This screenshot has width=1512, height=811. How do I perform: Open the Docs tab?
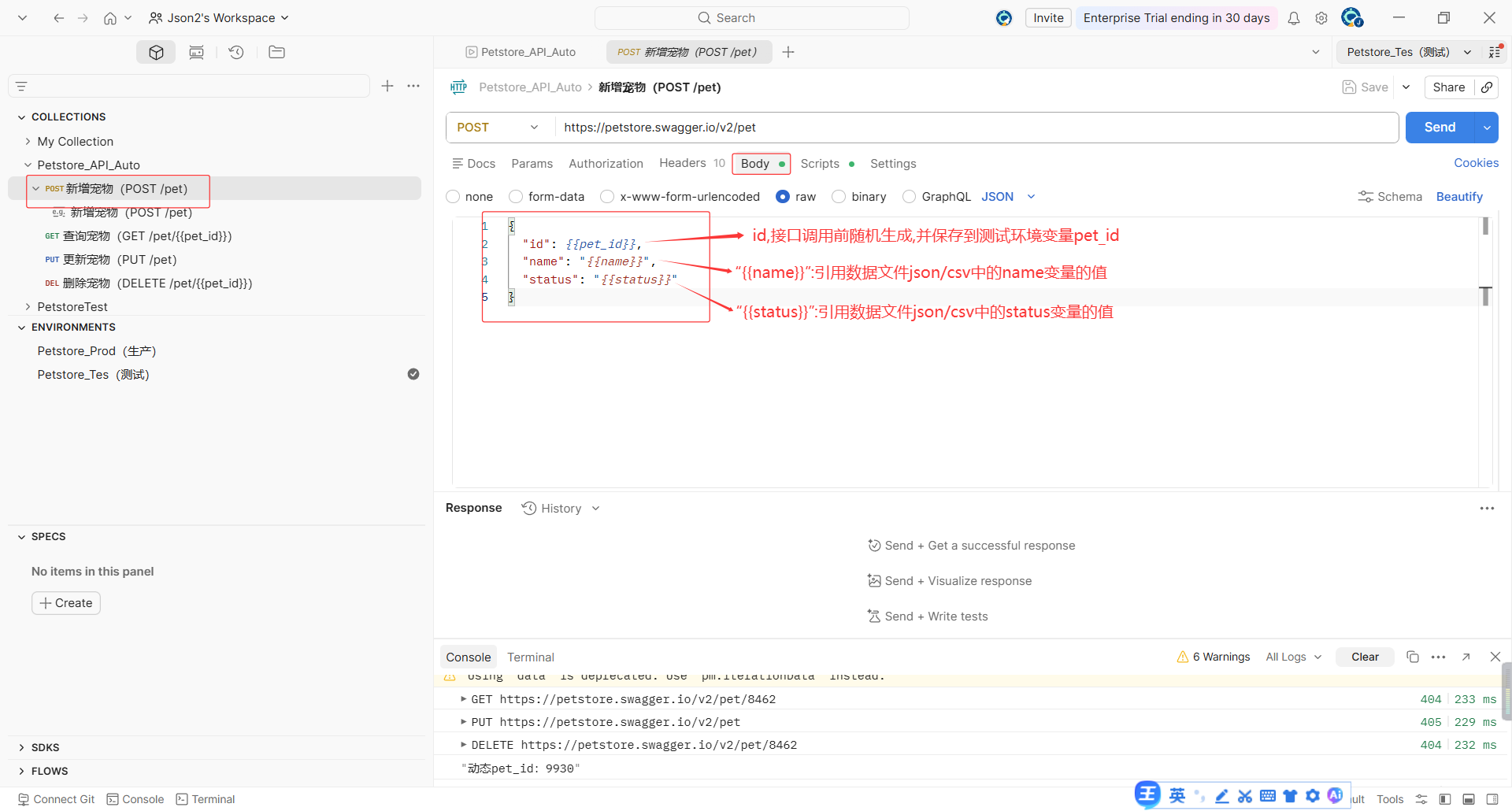(473, 164)
